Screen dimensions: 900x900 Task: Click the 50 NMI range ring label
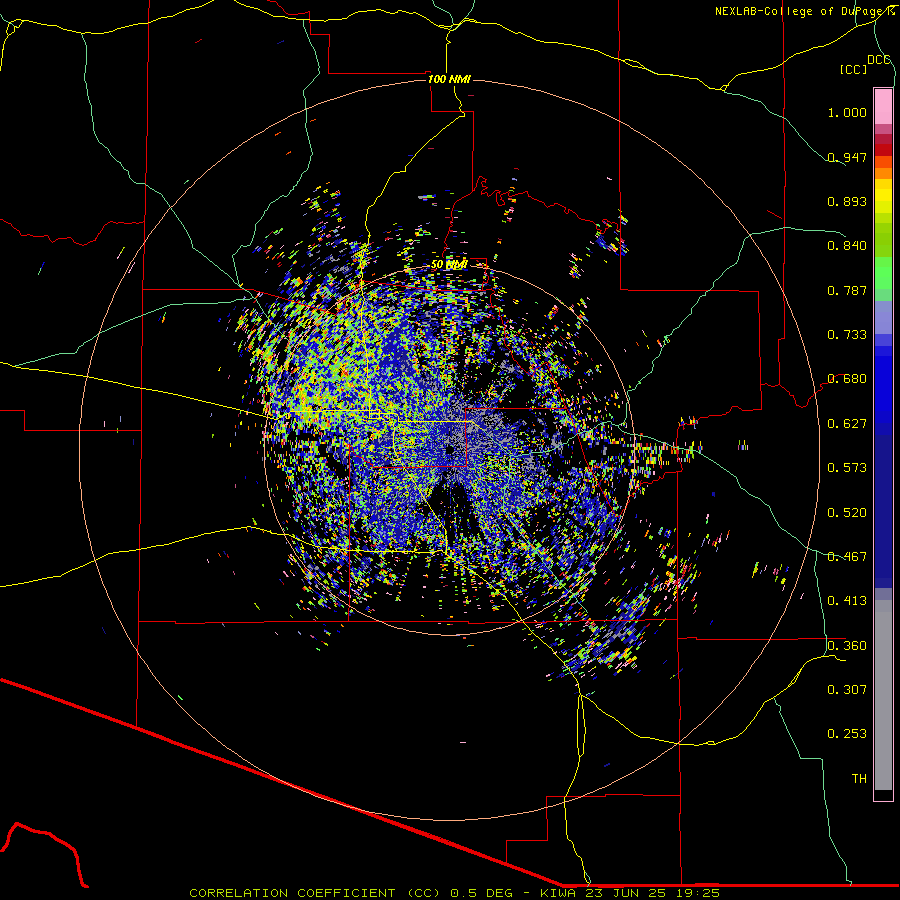[x=449, y=265]
